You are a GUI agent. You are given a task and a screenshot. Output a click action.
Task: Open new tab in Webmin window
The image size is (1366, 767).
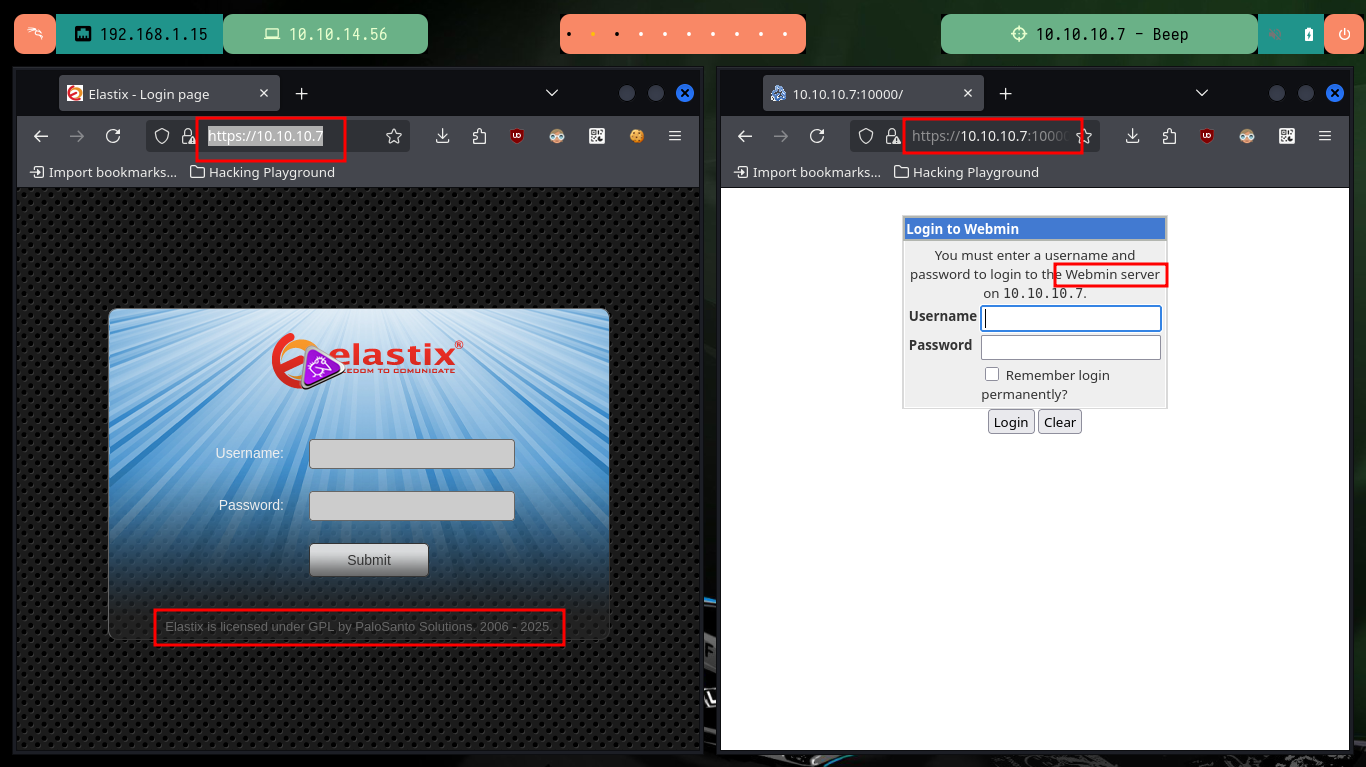click(1006, 93)
